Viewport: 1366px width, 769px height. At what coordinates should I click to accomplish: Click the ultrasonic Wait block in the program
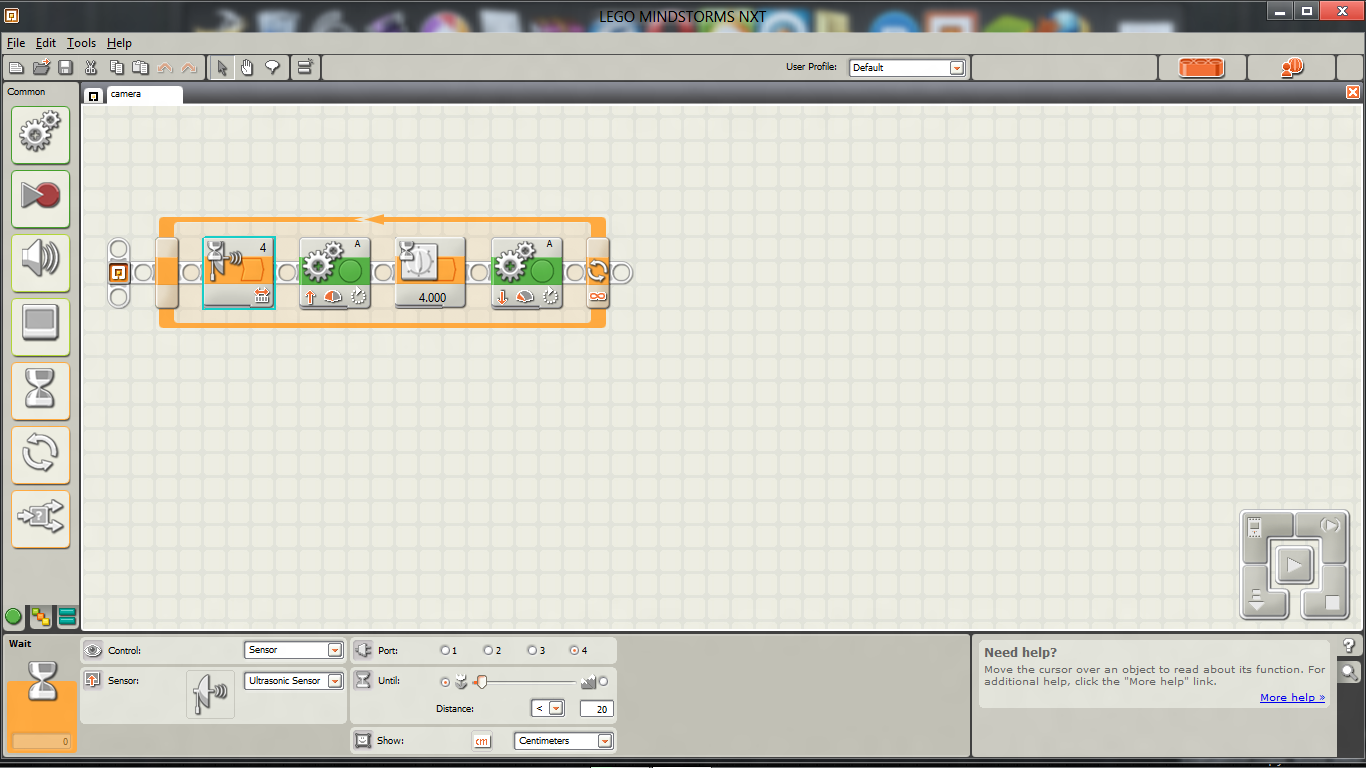click(239, 272)
